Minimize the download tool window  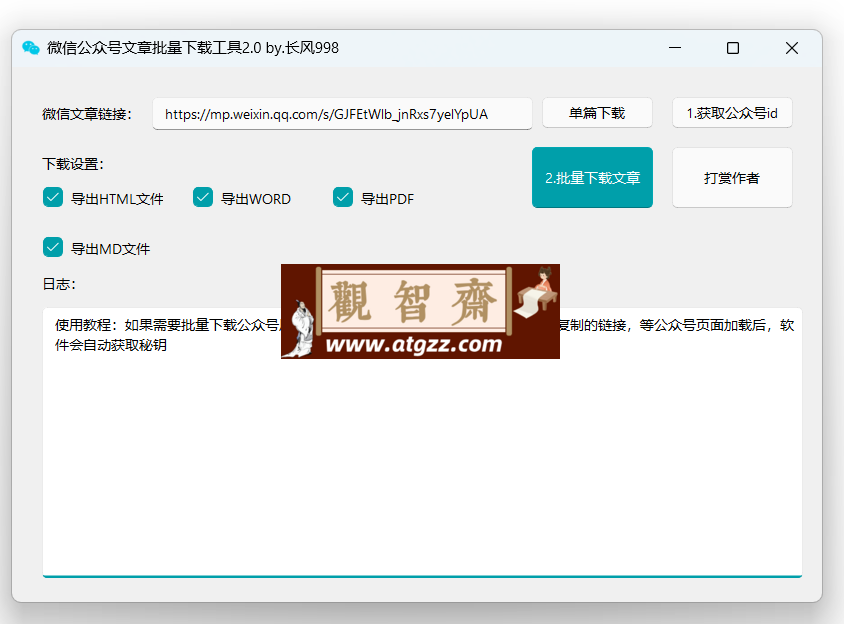point(675,48)
